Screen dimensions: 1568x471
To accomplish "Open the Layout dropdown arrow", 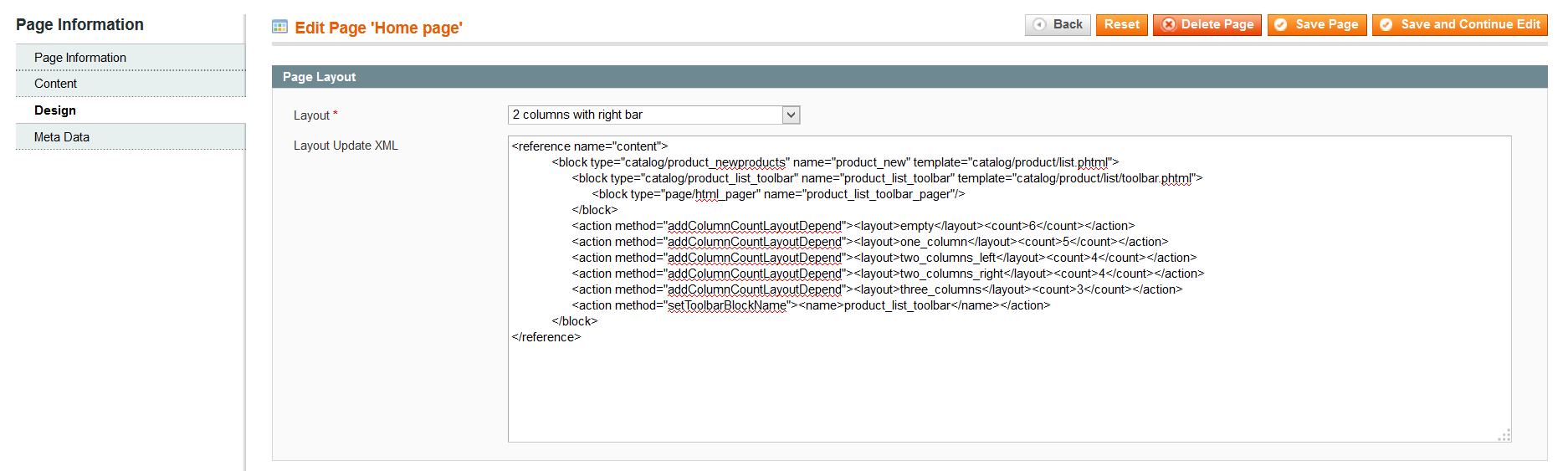I will (x=791, y=115).
